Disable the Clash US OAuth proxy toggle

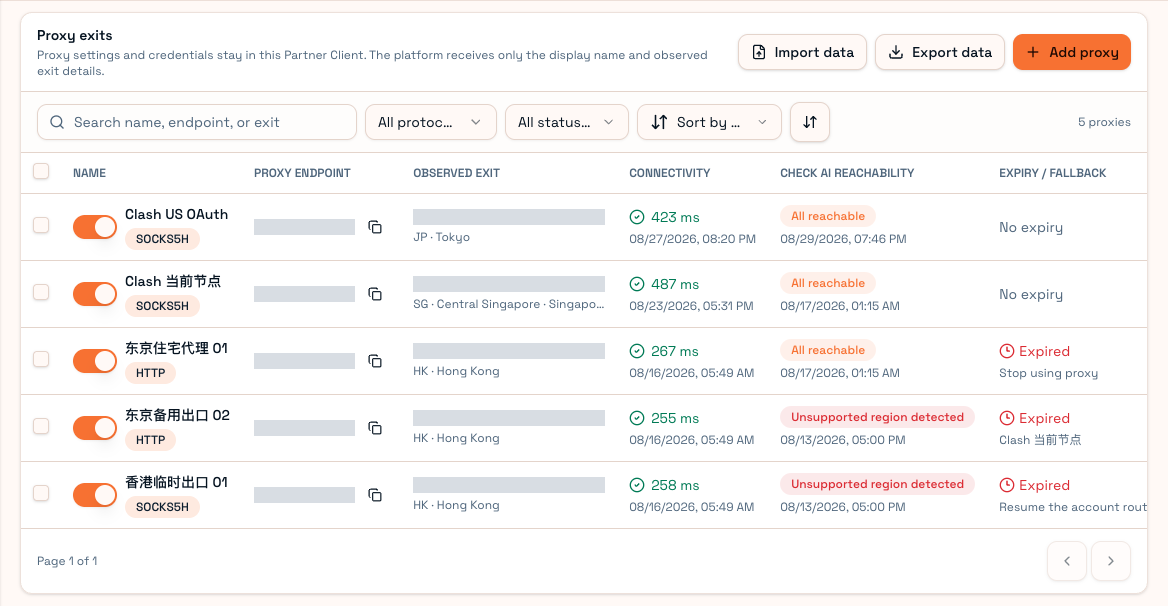click(x=95, y=227)
